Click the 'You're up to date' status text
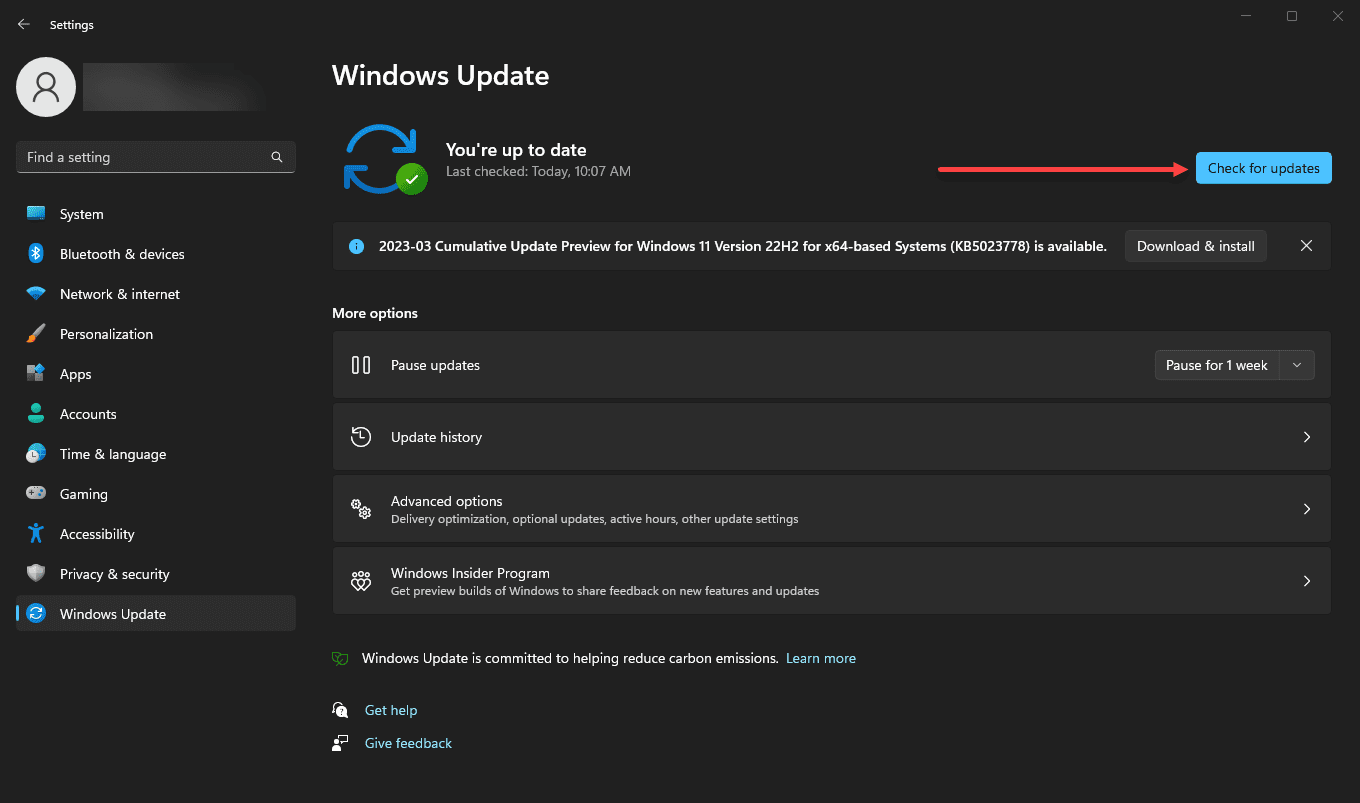Image resolution: width=1360 pixels, height=803 pixels. tap(516, 150)
